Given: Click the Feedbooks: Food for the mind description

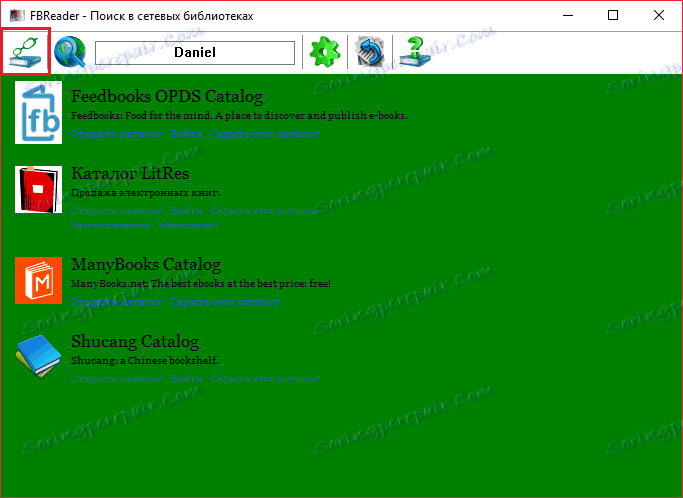Looking at the screenshot, I should coord(239,115).
